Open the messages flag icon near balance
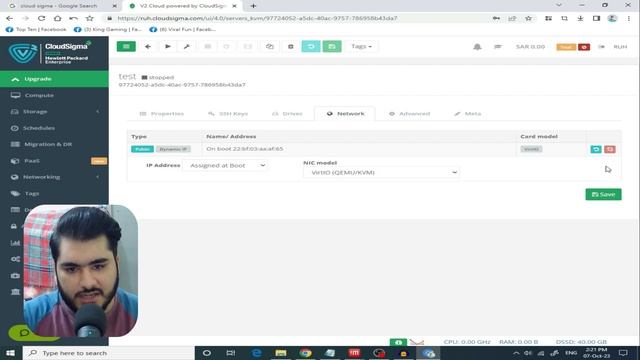Image resolution: width=640 pixels, height=360 pixels. point(498,47)
